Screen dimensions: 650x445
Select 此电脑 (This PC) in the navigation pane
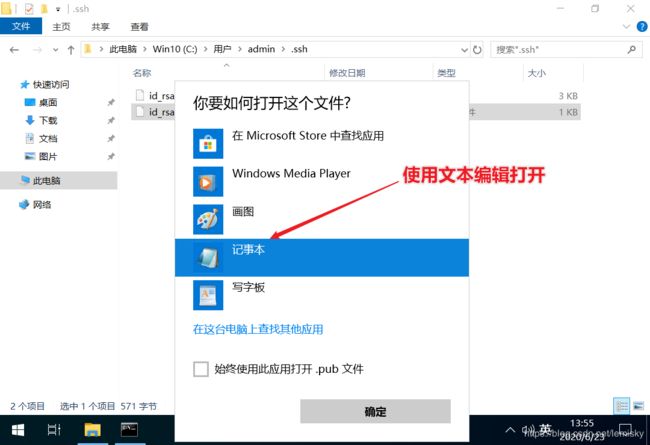tap(58, 180)
